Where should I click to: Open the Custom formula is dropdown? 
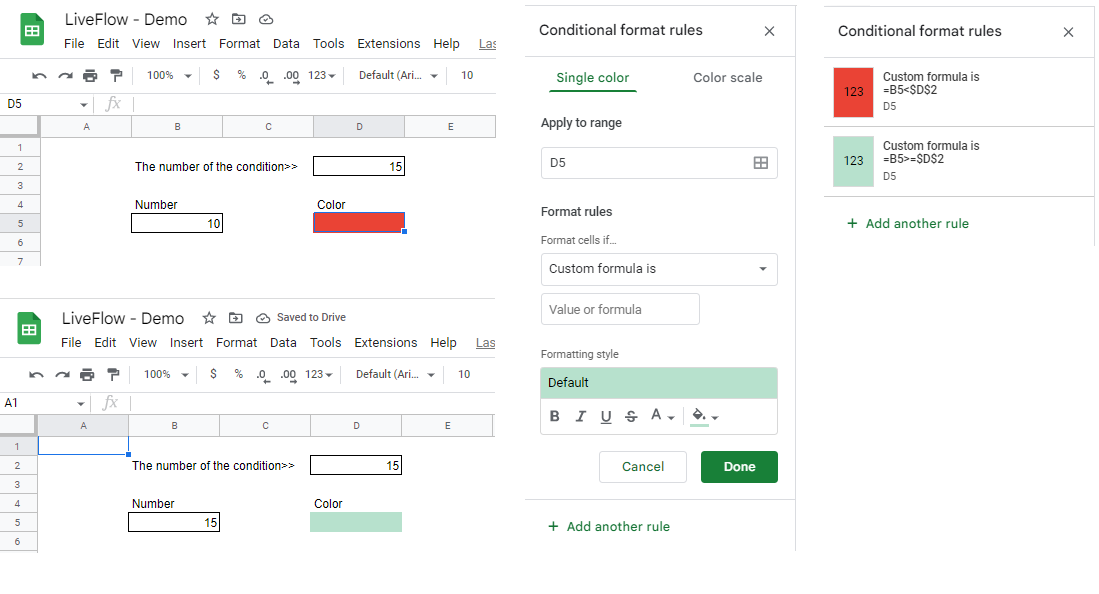coord(659,269)
